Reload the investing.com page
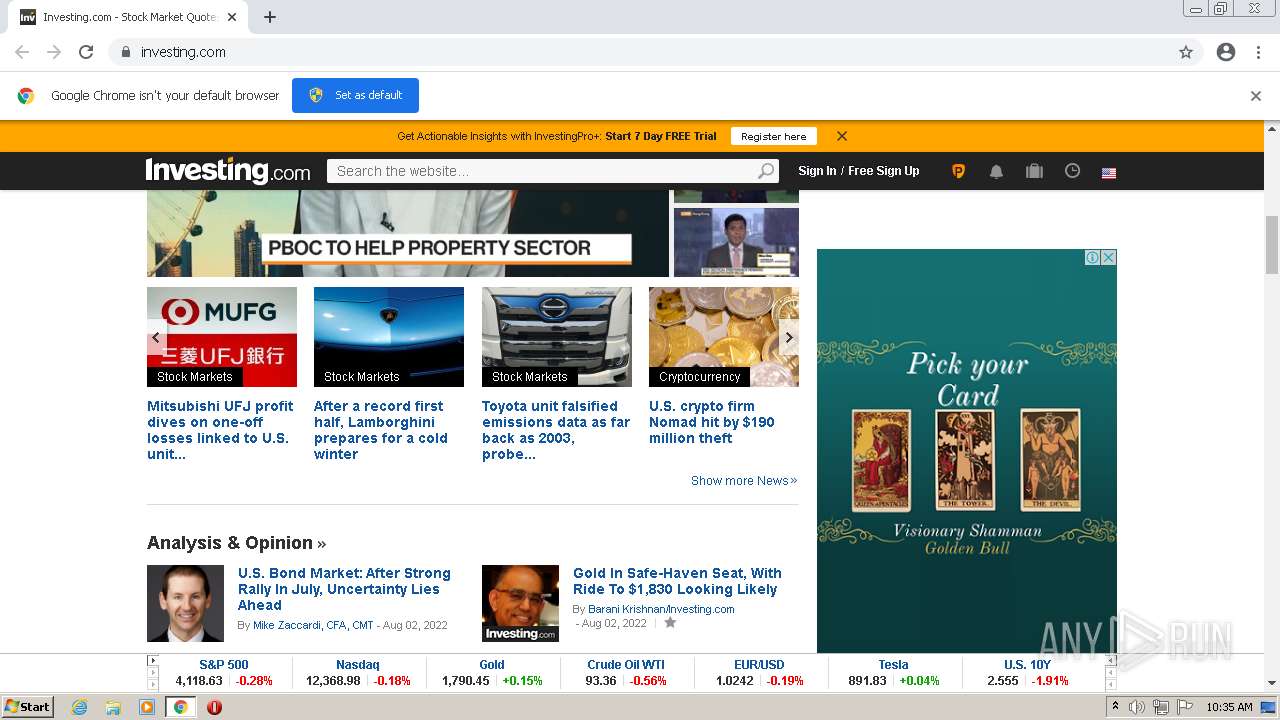Viewport: 1280px width, 720px height. [86, 52]
